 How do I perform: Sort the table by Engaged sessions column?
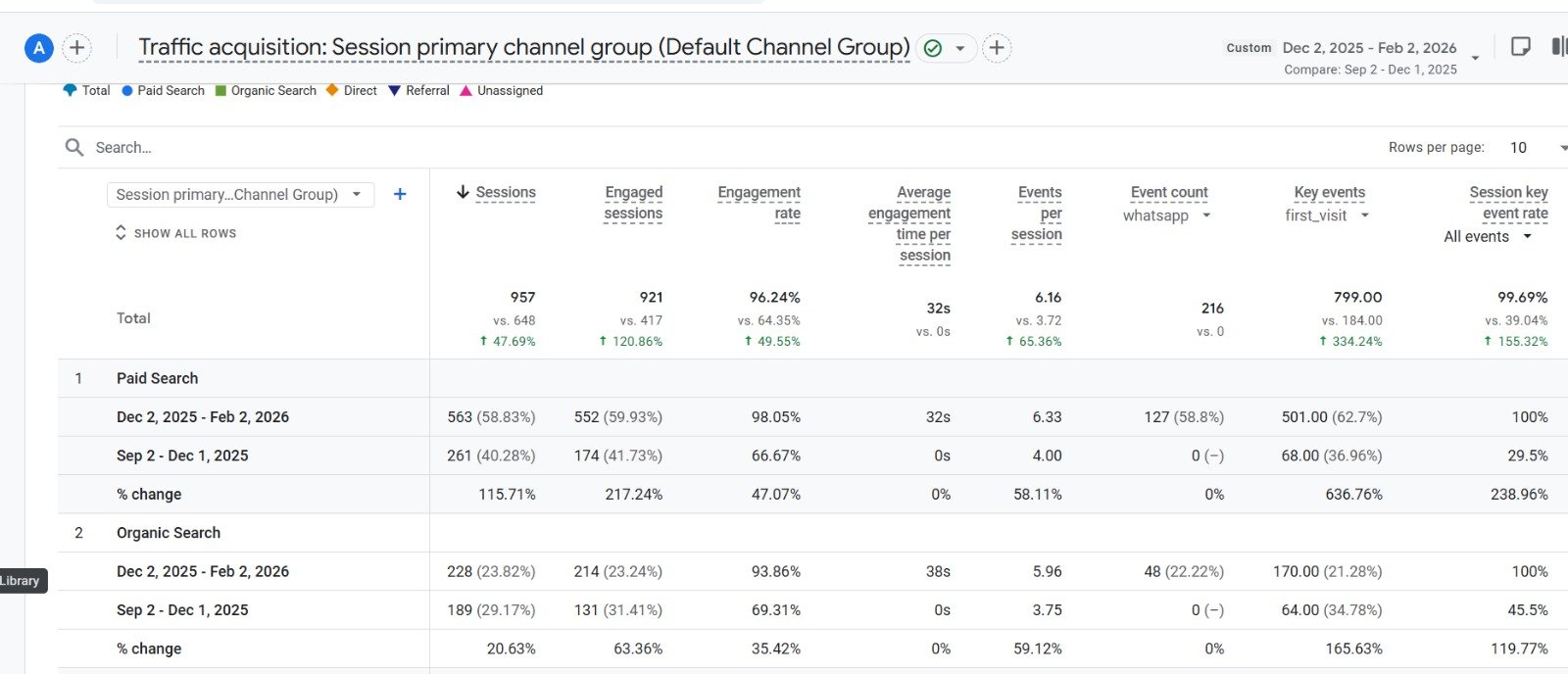coord(633,203)
